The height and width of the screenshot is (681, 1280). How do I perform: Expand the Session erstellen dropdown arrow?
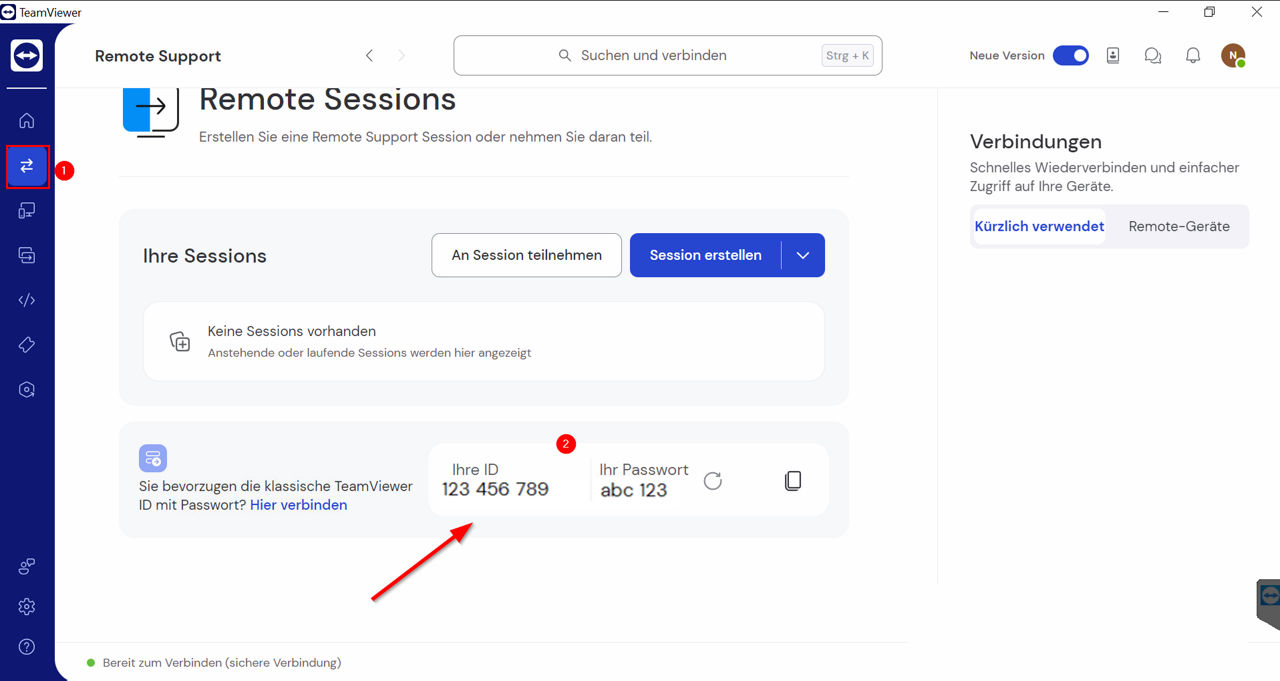(x=803, y=255)
